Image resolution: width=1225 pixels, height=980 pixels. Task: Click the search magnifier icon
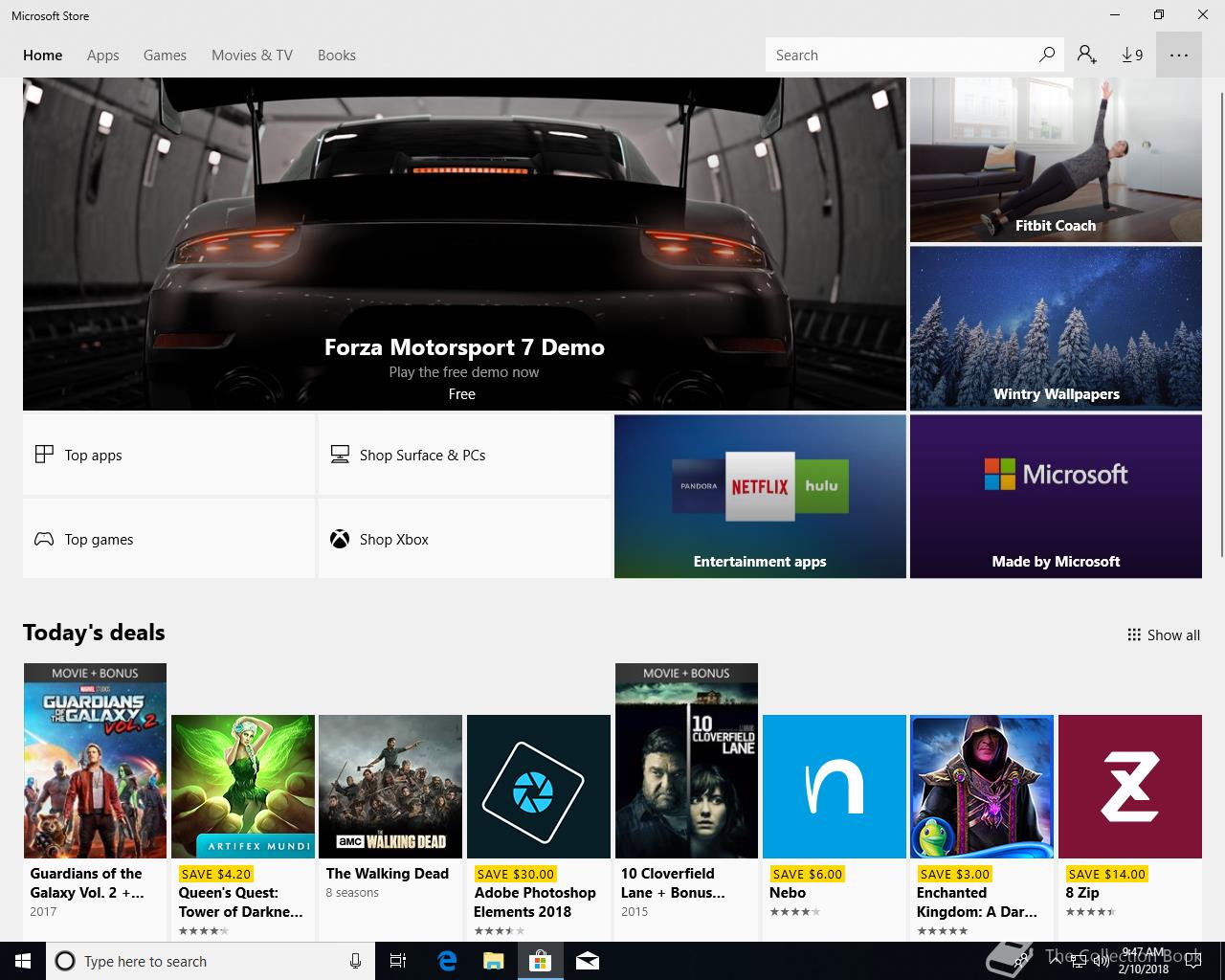1047,55
